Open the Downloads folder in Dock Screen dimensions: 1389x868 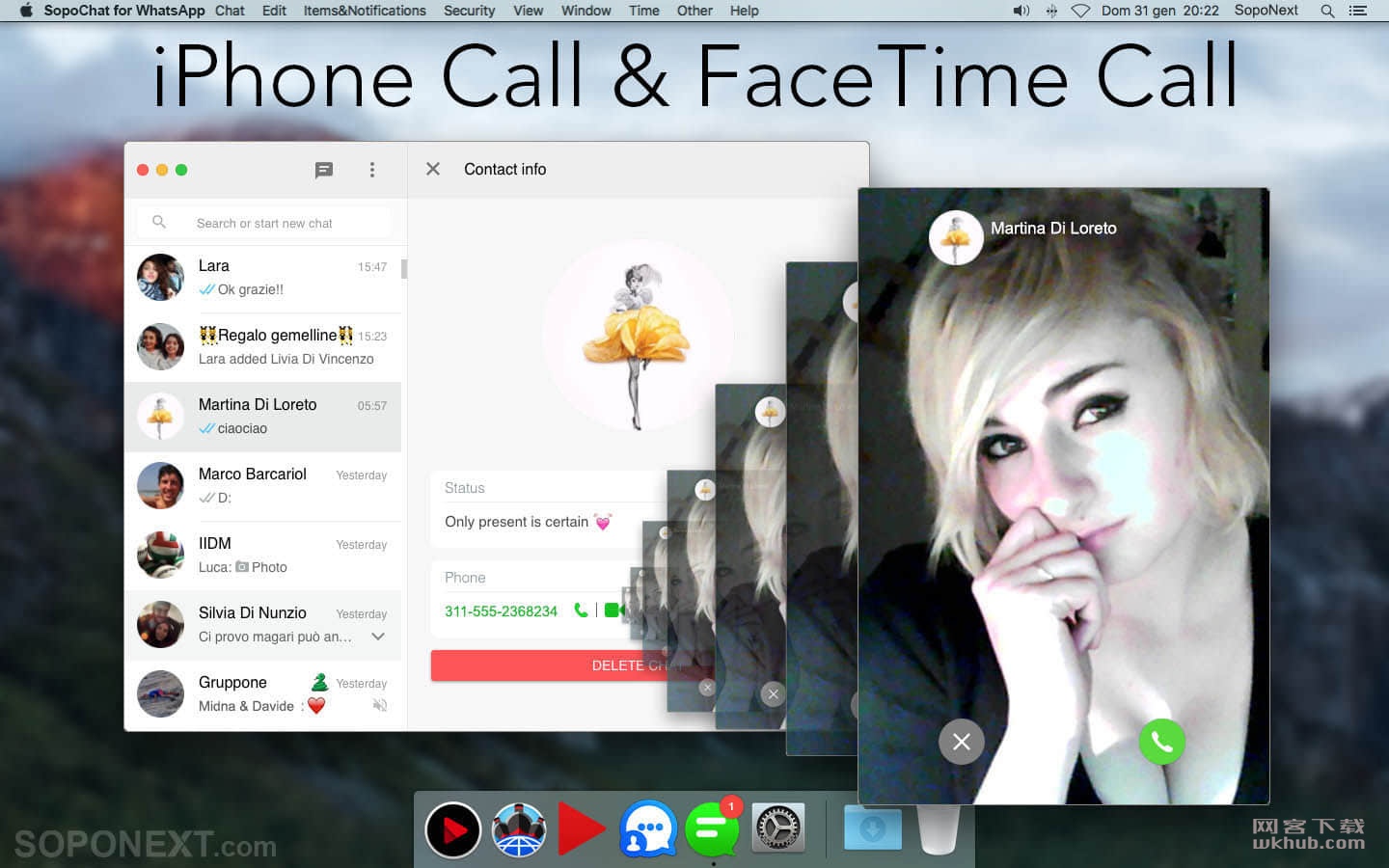tap(873, 828)
